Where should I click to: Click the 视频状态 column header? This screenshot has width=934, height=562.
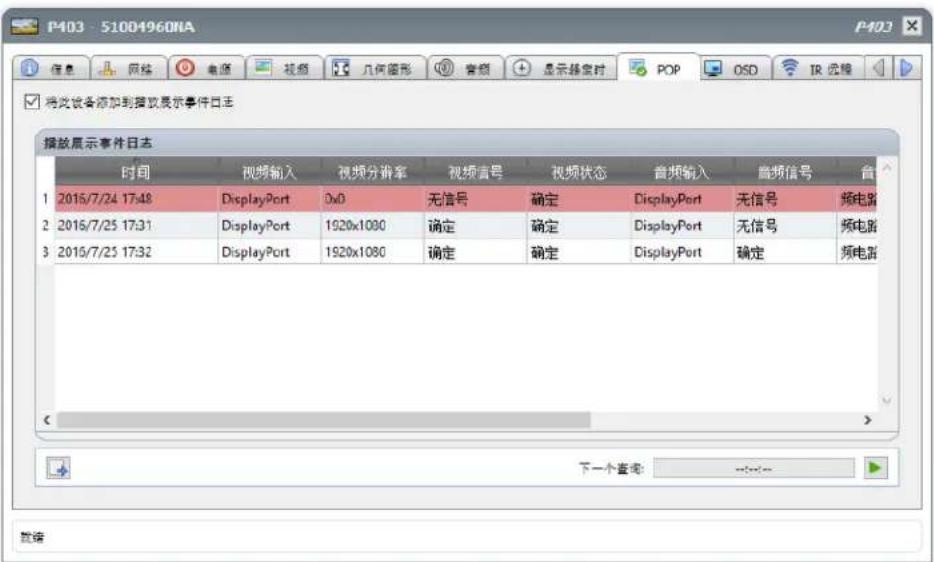tap(578, 172)
